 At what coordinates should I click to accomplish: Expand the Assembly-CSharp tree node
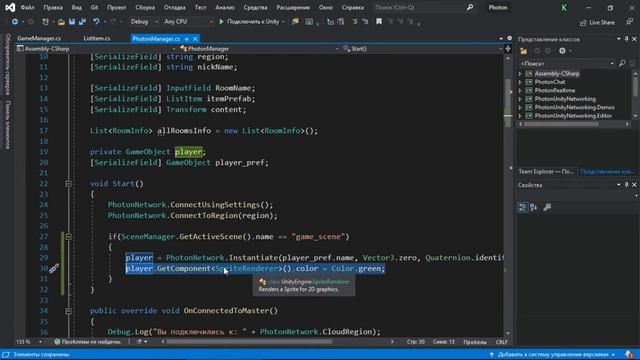520,74
